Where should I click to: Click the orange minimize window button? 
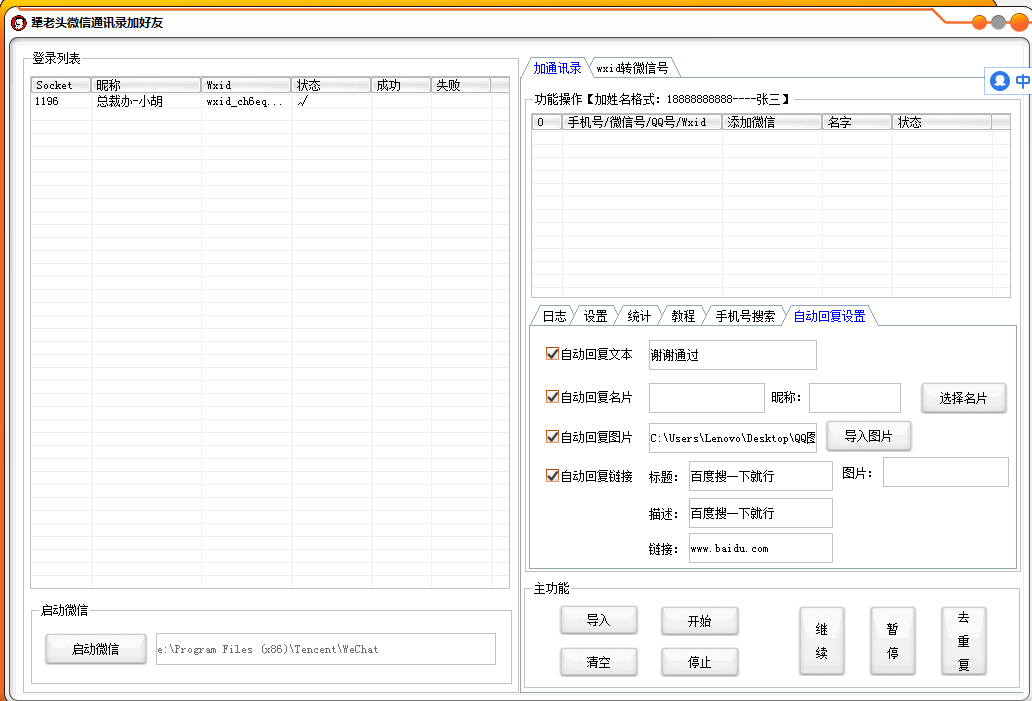pos(979,22)
